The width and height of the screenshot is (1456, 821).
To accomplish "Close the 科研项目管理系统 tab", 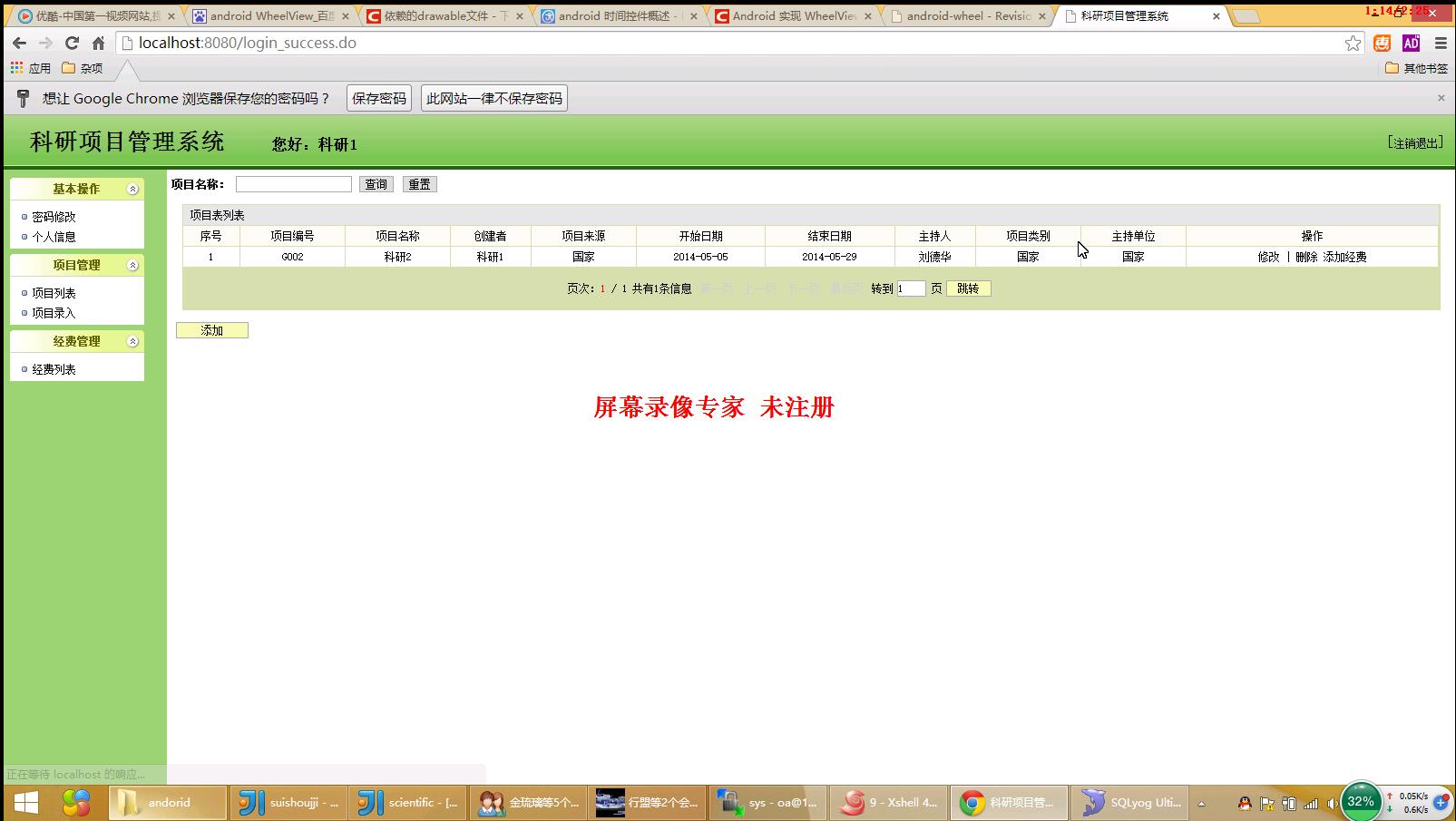I will pyautogui.click(x=1217, y=16).
